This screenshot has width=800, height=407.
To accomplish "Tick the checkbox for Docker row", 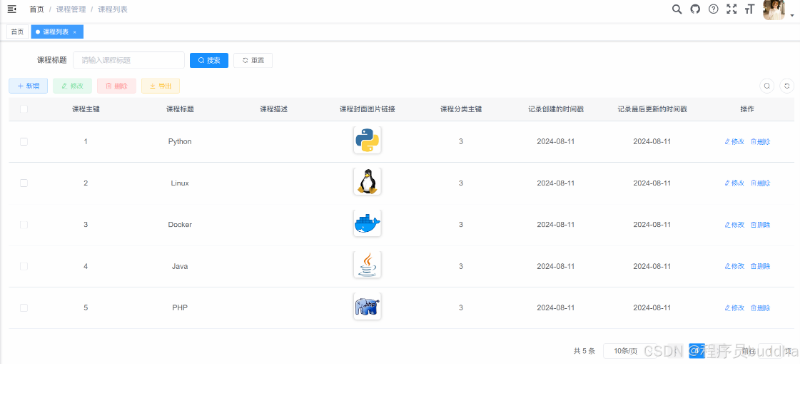I will (24, 224).
